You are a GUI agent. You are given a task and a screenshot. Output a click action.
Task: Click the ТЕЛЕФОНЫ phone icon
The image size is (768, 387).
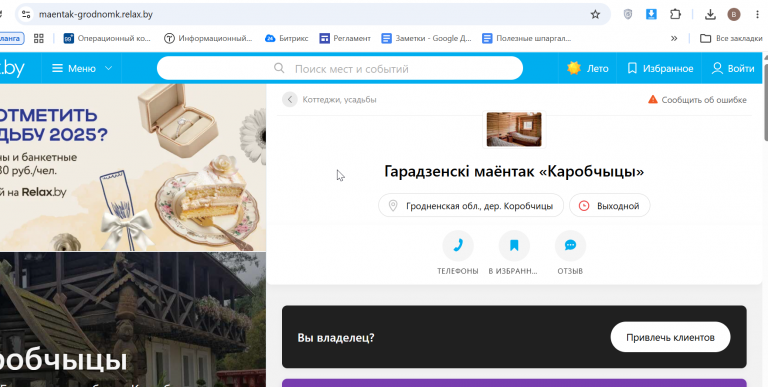point(457,245)
